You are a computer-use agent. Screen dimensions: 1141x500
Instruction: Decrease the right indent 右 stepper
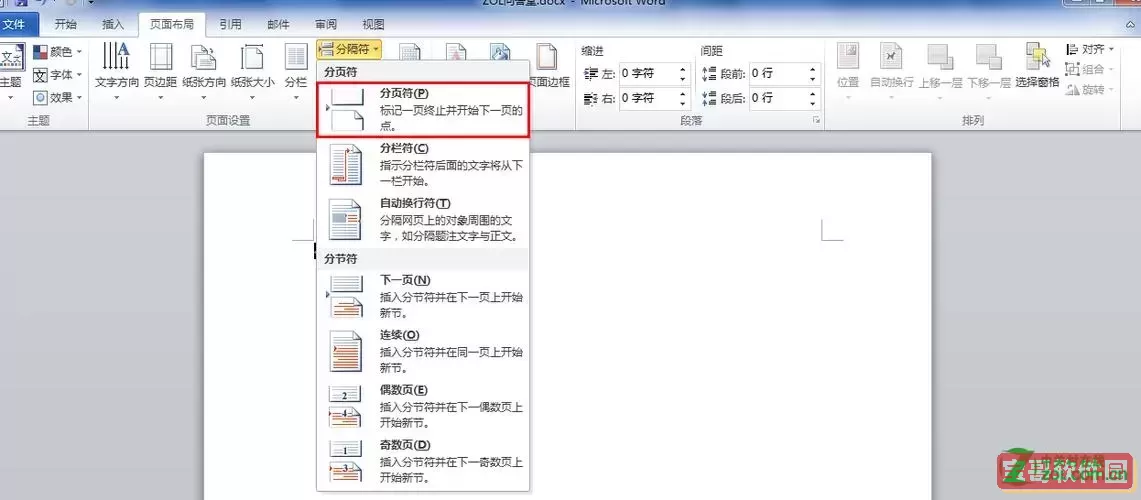683,103
